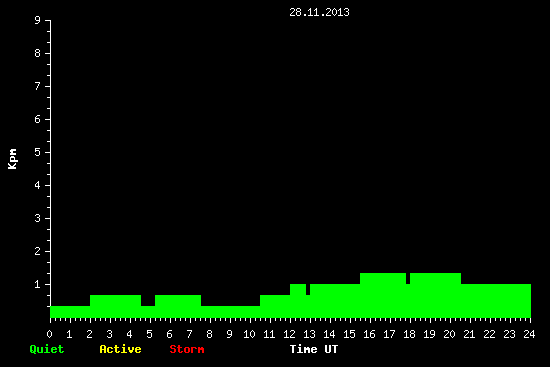Click the green bar between hours 2 and 4
The image size is (550, 367).
pyautogui.click(x=115, y=306)
